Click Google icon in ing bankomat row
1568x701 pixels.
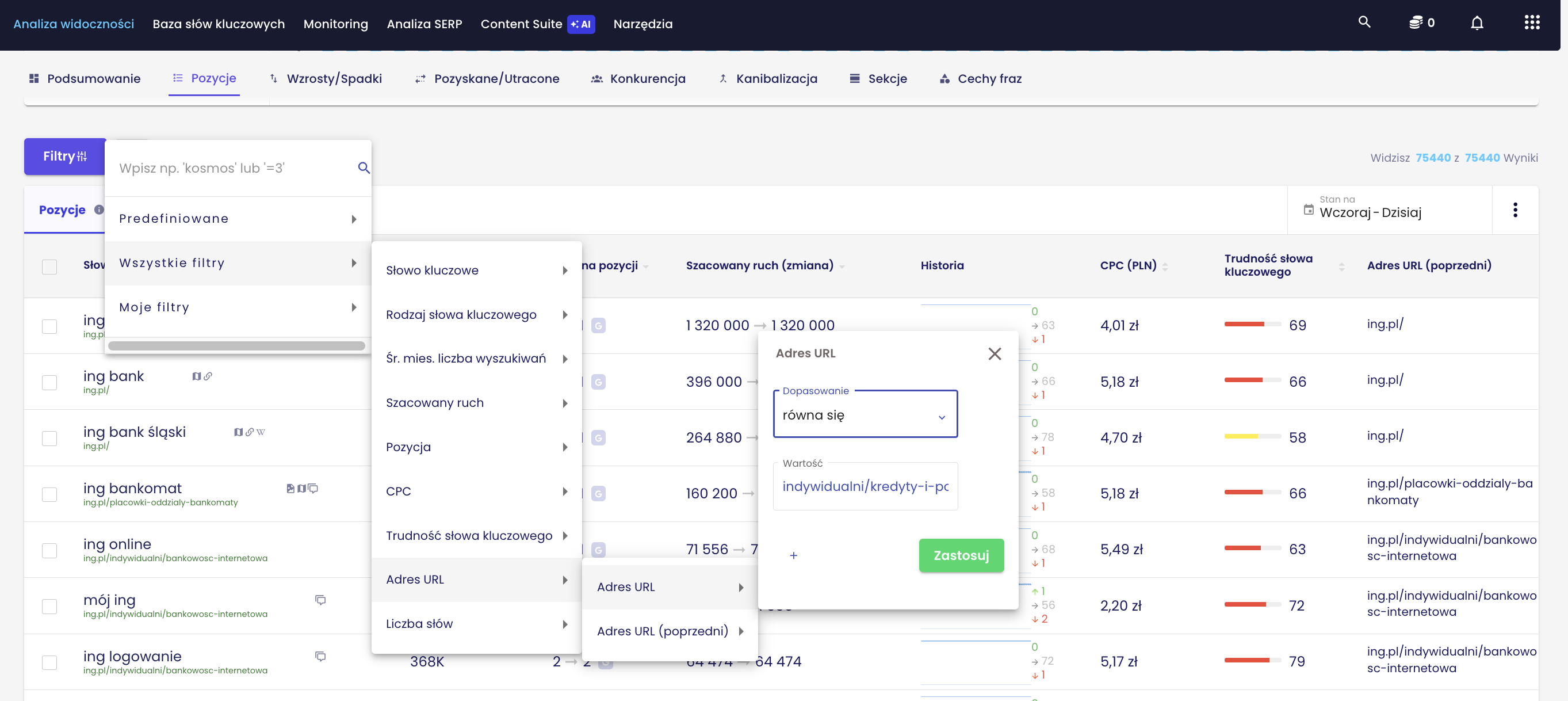598,493
